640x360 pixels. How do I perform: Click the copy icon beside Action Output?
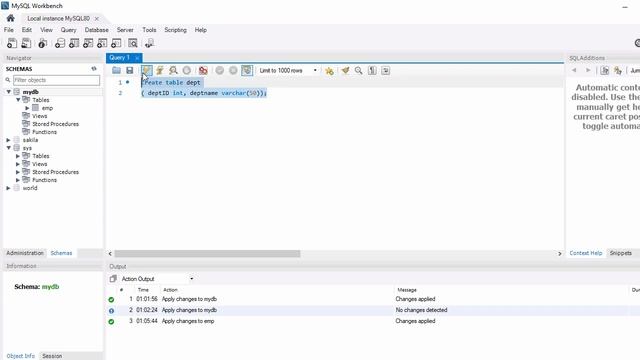(113, 279)
